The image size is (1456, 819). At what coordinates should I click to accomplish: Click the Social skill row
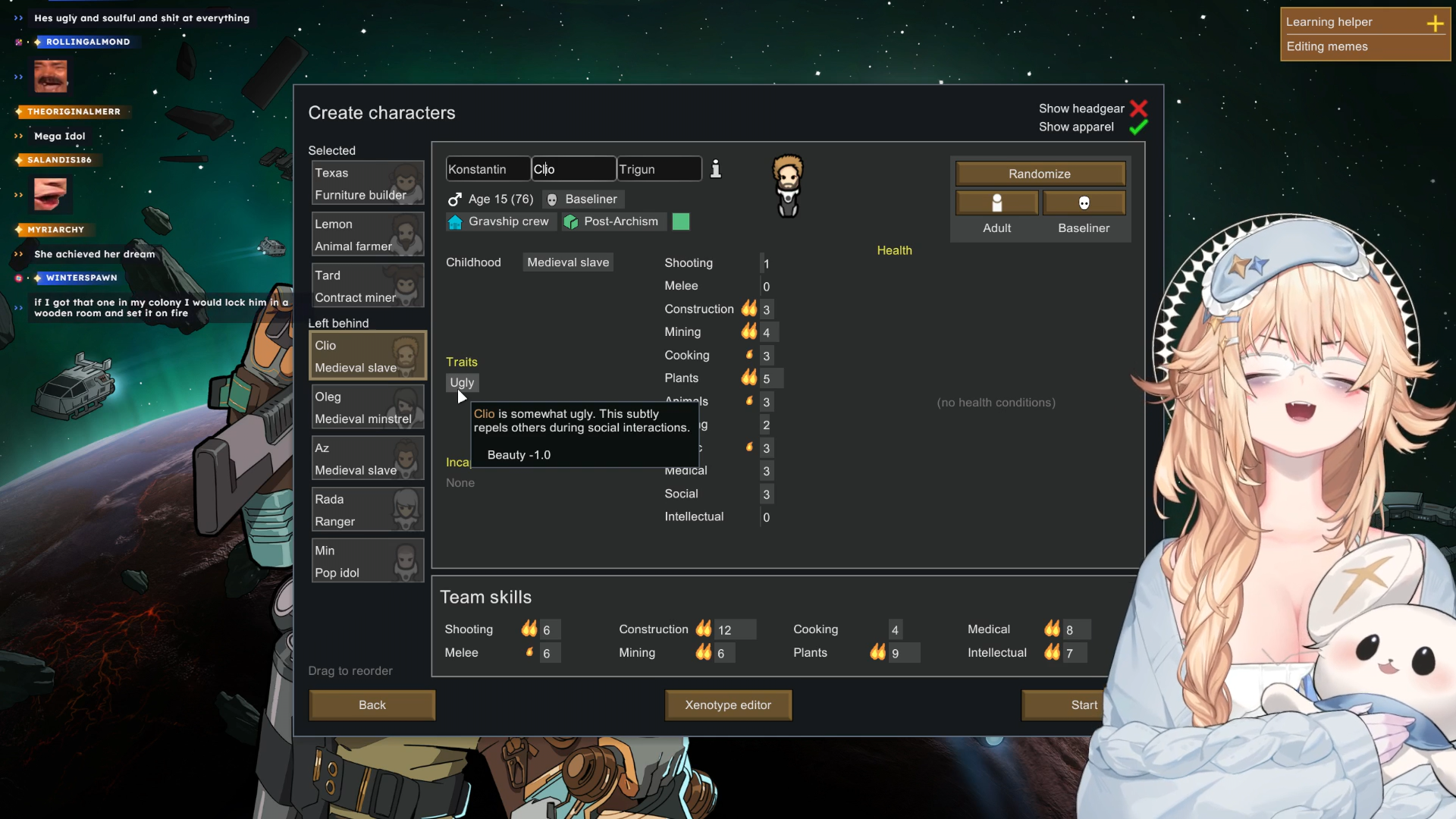[719, 494]
